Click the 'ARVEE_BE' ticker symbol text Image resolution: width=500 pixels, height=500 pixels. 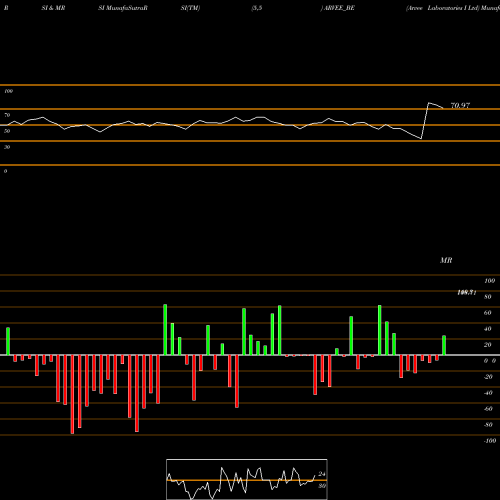[x=339, y=8]
